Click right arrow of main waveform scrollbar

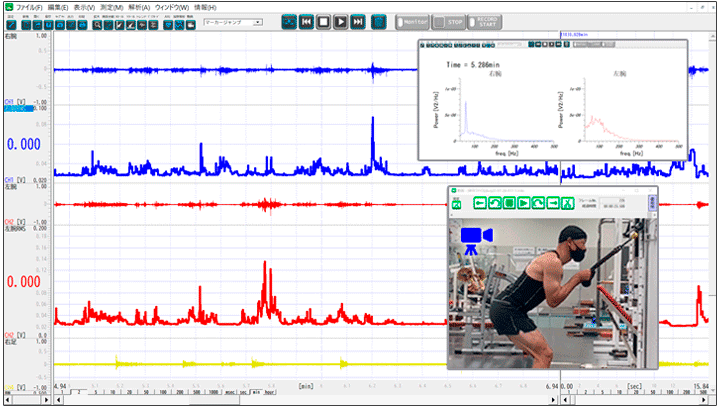[x=553, y=400]
